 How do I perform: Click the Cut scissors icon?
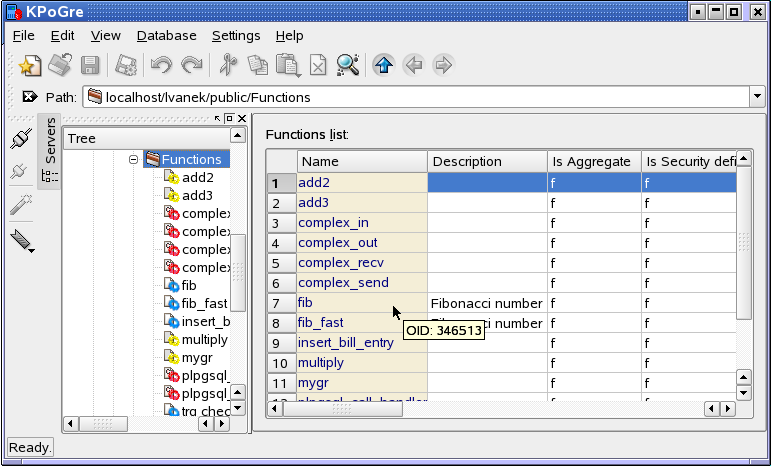[227, 66]
